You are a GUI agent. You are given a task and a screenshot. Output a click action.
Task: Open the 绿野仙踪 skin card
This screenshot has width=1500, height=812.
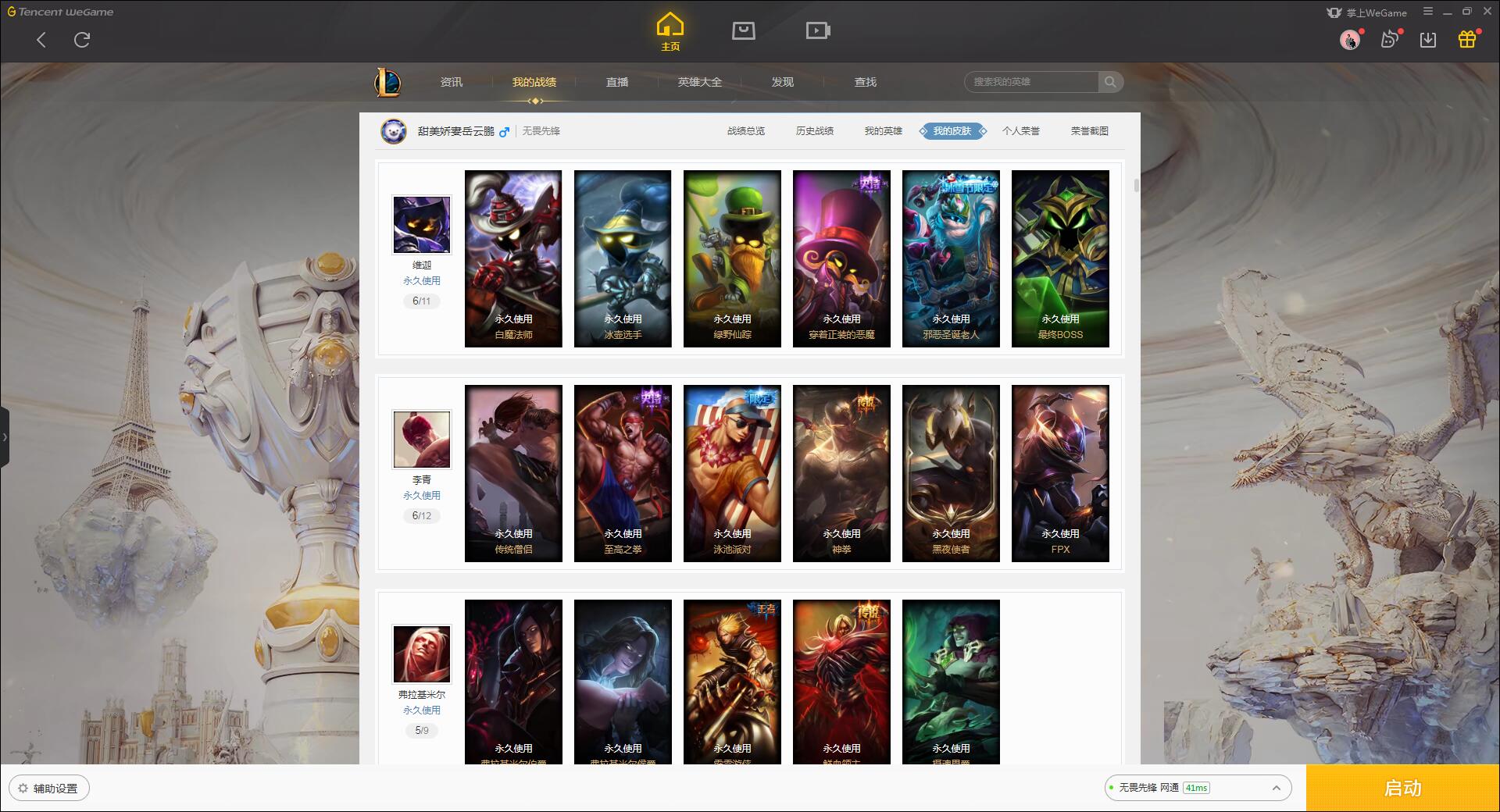tap(732, 258)
